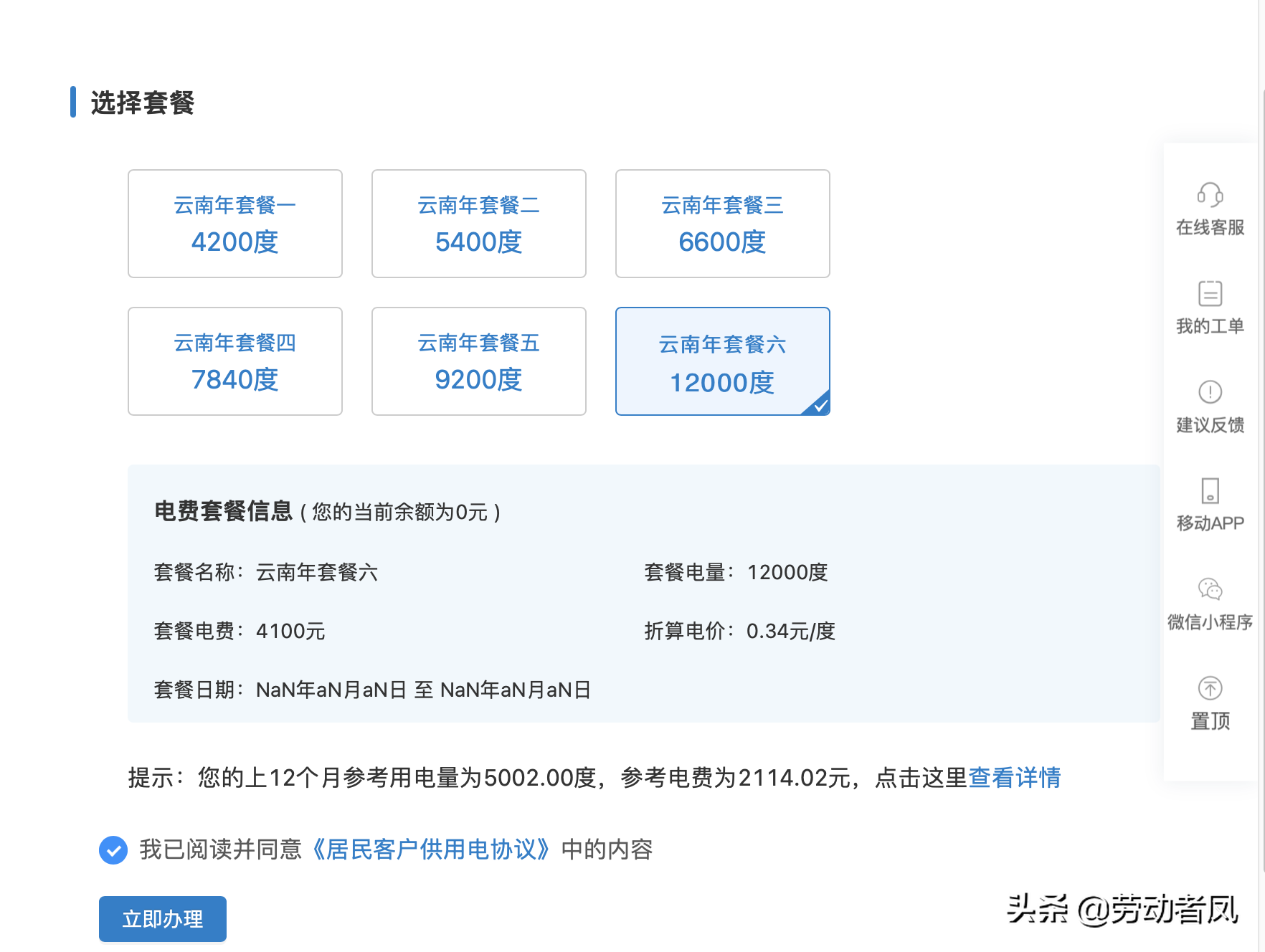Select plan 云南年套餐一 4200度
Image resolution: width=1265 pixels, height=952 pixels.
point(235,224)
